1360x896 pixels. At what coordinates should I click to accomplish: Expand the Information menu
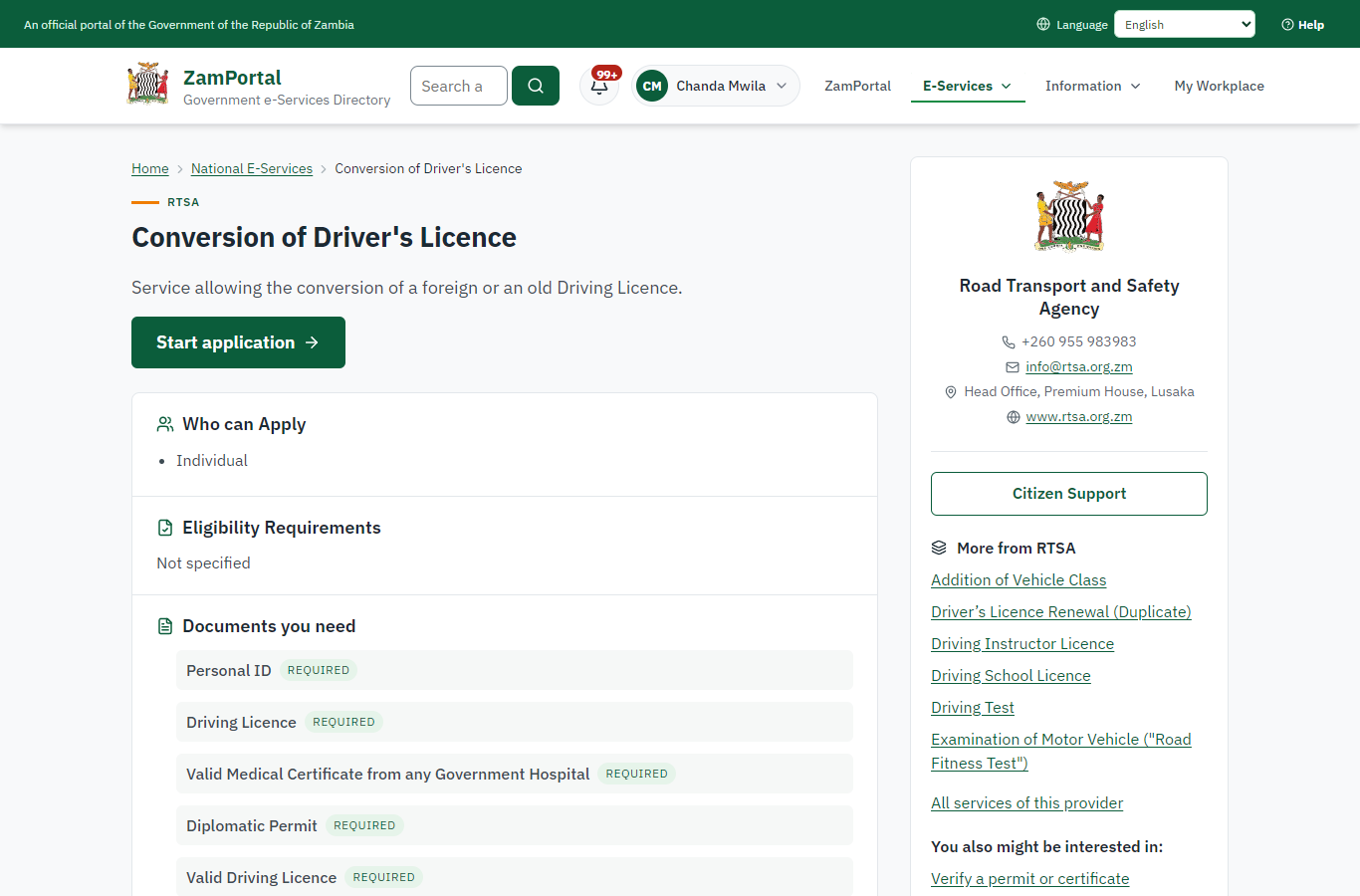pyautogui.click(x=1093, y=87)
